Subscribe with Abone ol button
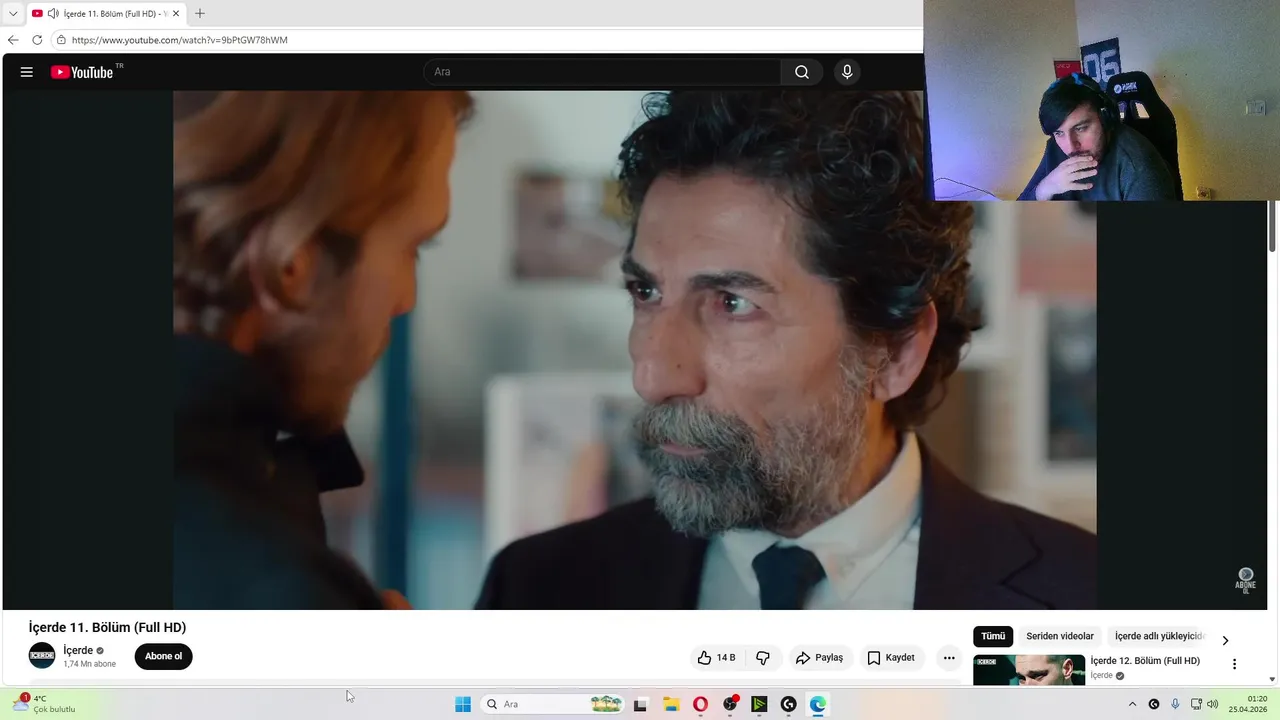The width and height of the screenshot is (1280, 720). 163,657
